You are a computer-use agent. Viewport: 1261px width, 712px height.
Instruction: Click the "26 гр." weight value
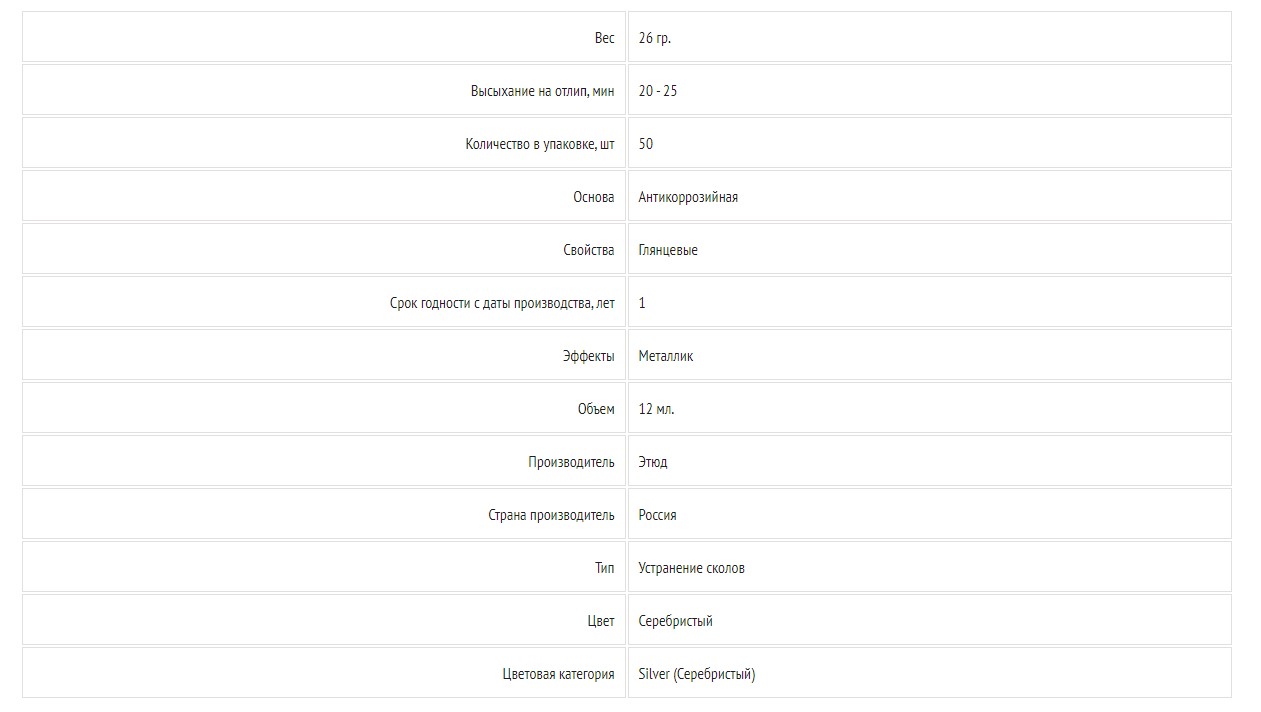click(x=655, y=38)
